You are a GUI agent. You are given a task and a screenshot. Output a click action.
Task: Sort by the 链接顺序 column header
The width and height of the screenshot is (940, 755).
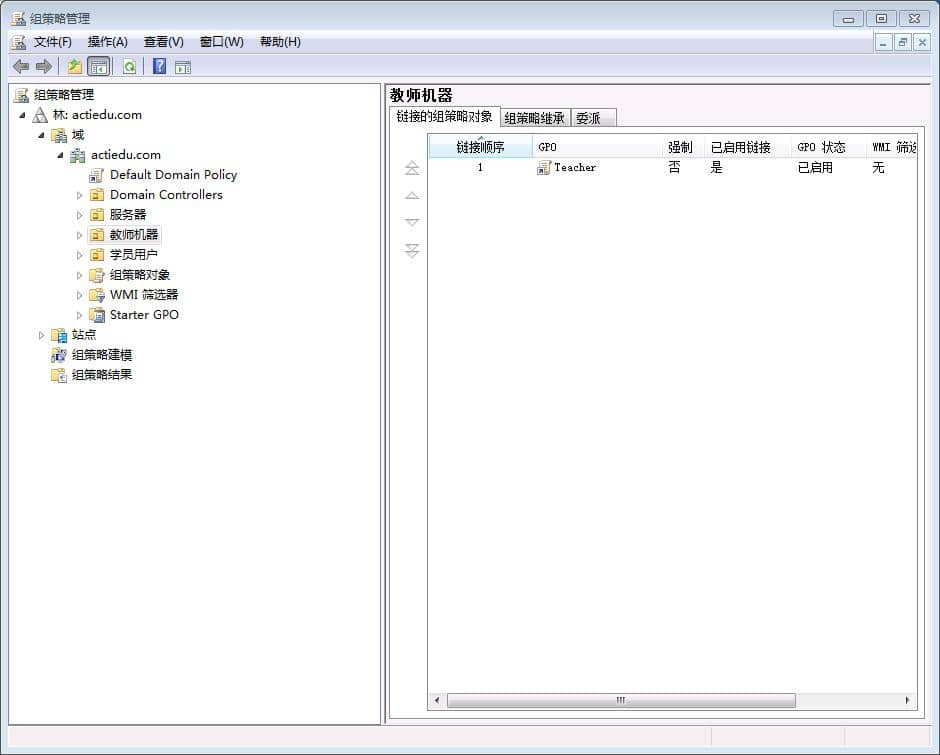[480, 147]
